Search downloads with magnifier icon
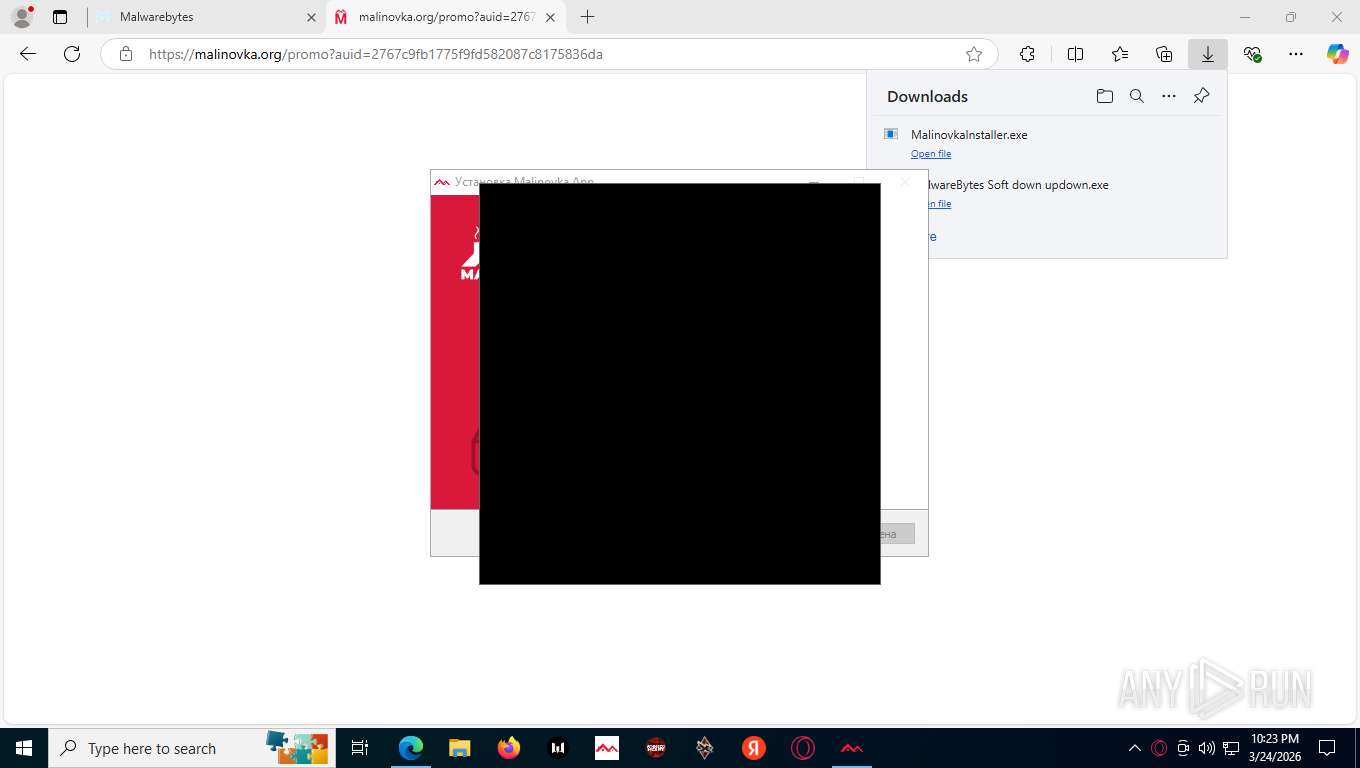The image size is (1360, 768). click(x=1137, y=96)
